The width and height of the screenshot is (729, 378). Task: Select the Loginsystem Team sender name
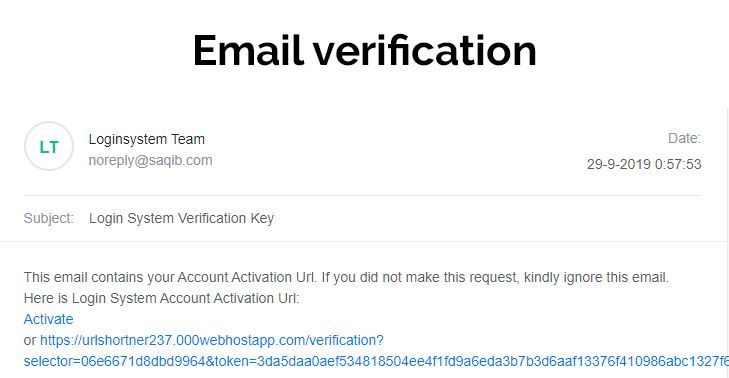point(146,139)
